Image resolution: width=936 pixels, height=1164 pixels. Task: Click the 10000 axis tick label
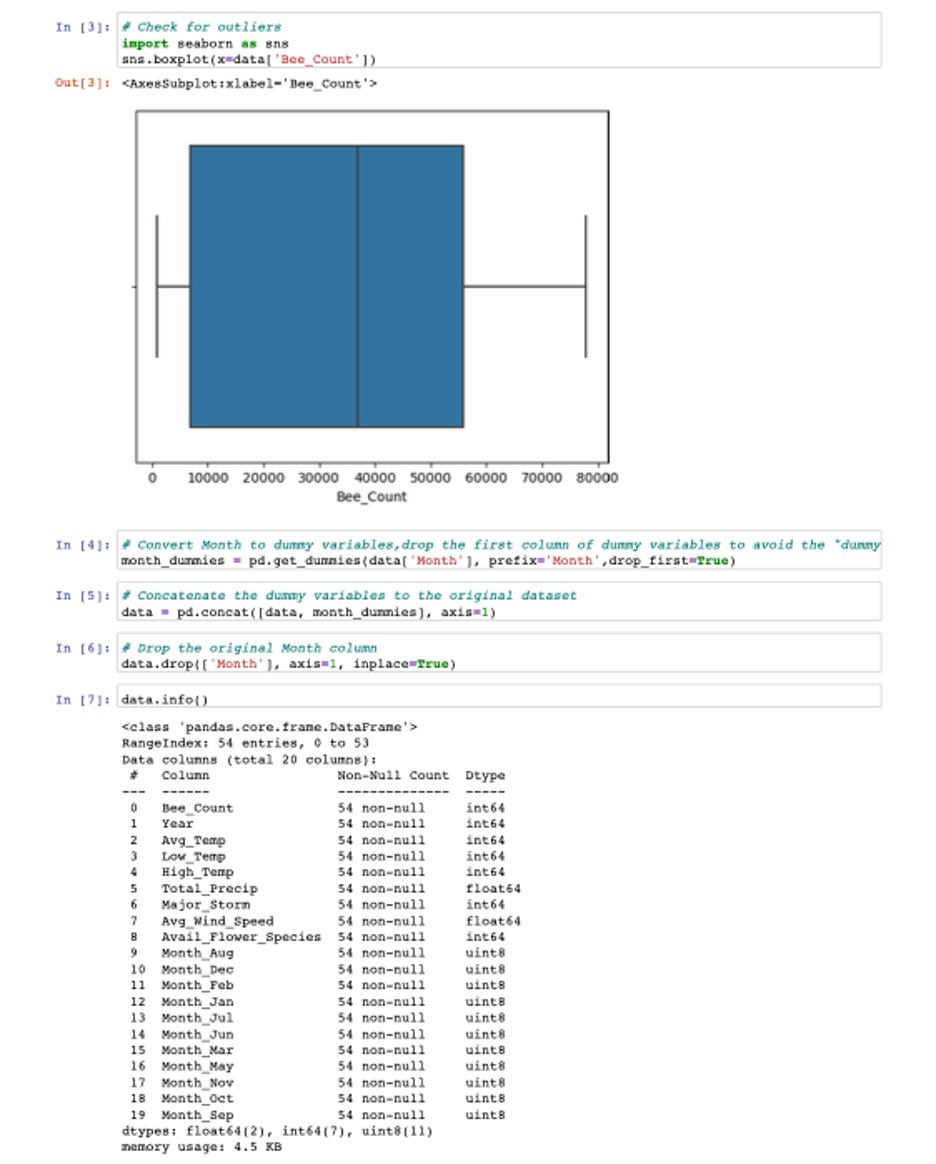click(x=208, y=477)
